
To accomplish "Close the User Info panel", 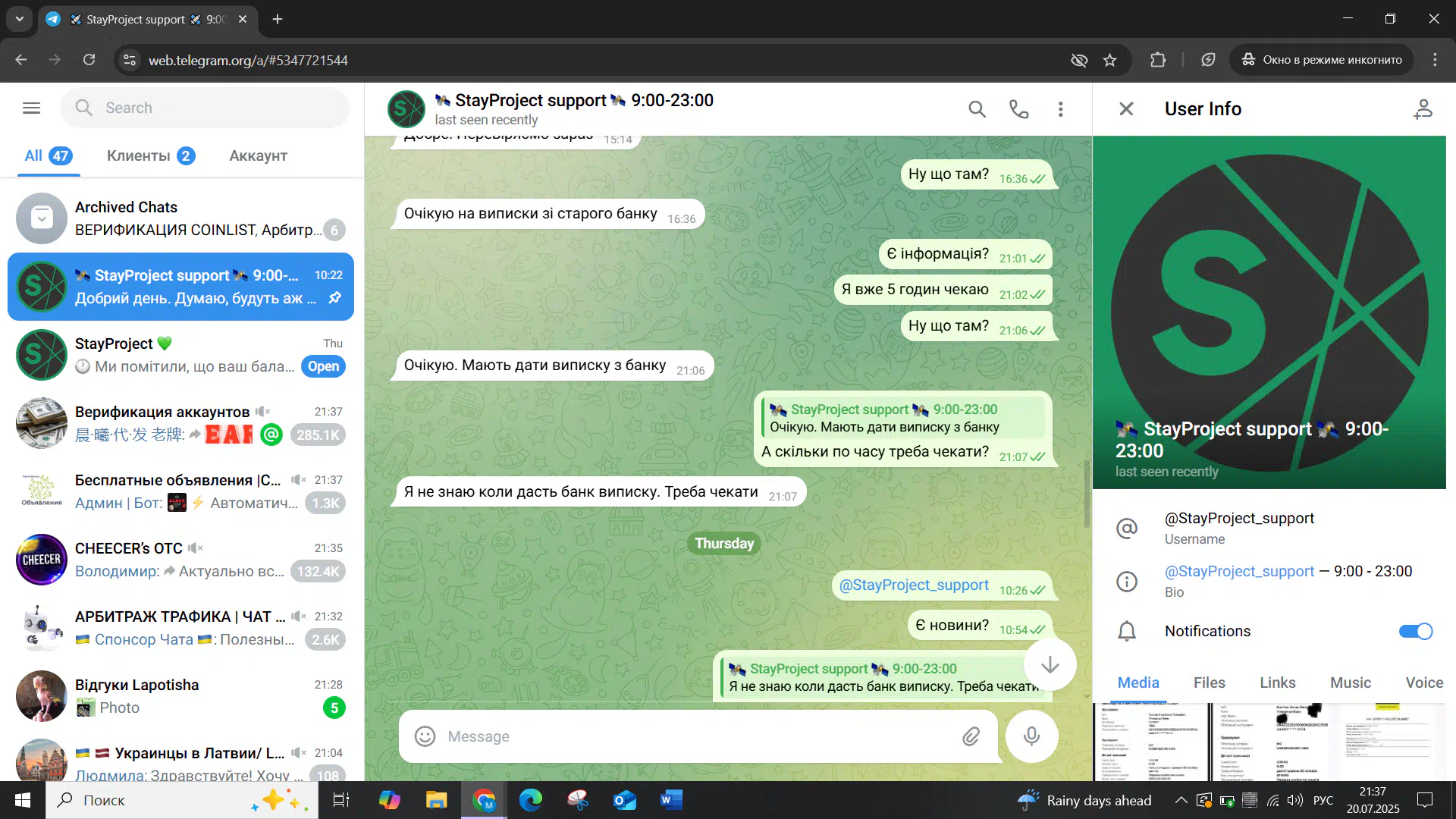I will (x=1126, y=109).
